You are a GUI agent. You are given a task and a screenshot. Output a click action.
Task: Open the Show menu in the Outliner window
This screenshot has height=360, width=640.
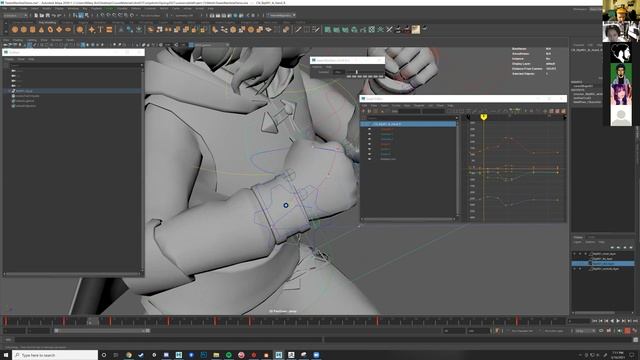[x=21, y=59]
